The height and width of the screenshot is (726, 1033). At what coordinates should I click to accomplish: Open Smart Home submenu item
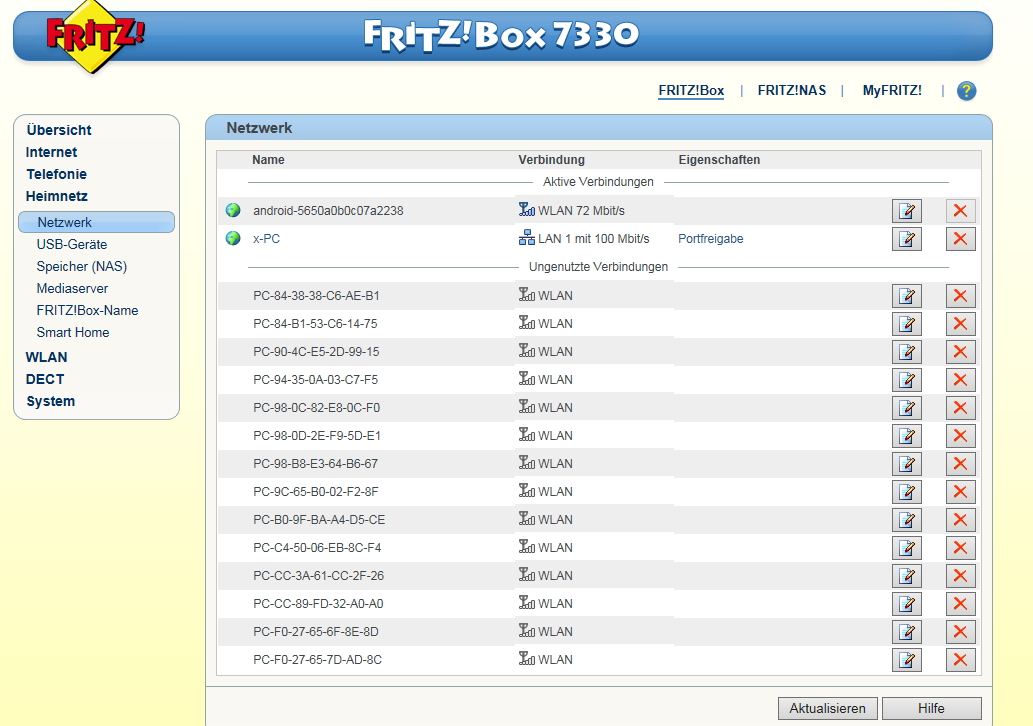tap(73, 333)
